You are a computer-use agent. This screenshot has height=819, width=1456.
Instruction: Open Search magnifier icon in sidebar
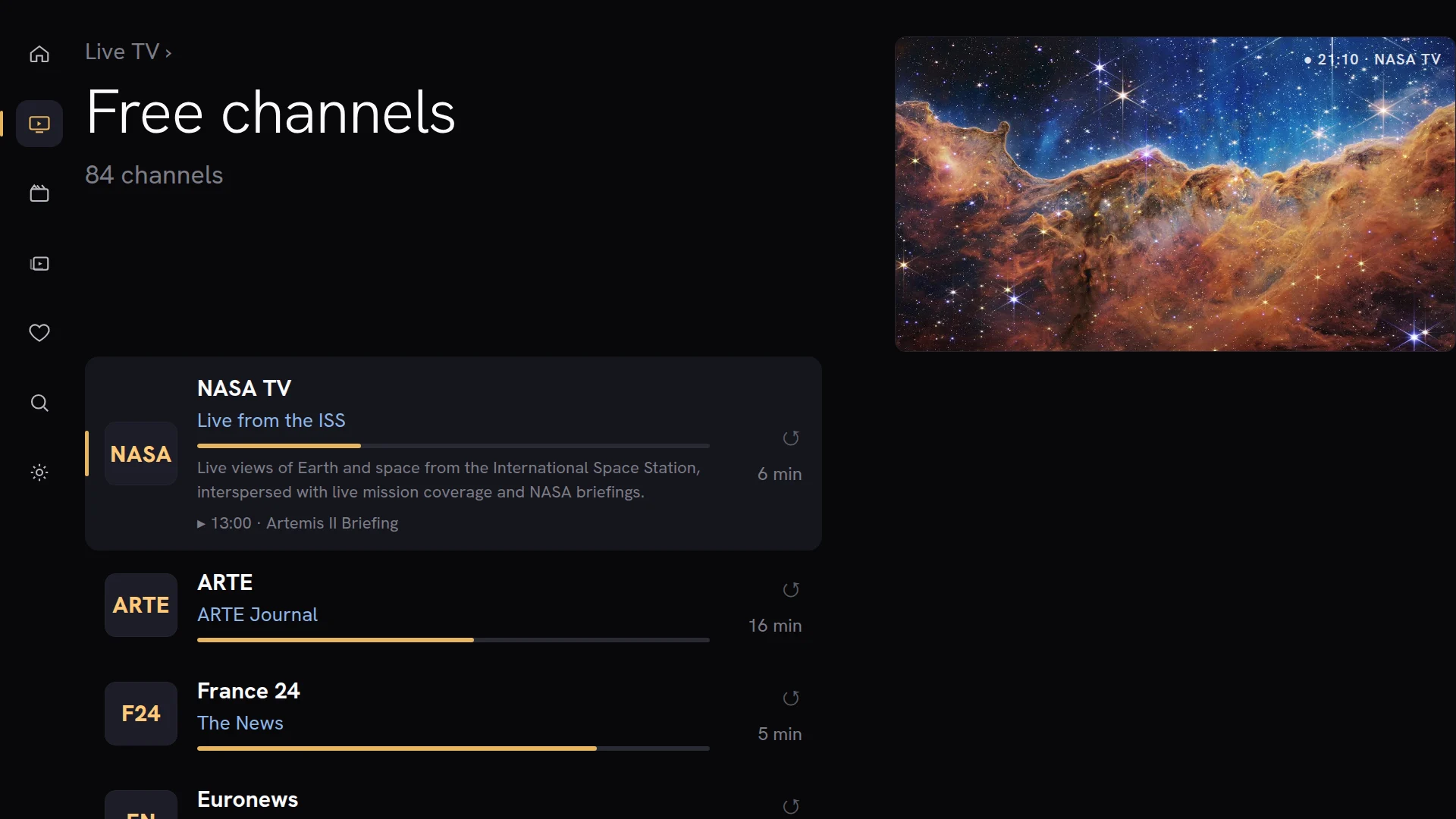click(x=39, y=403)
